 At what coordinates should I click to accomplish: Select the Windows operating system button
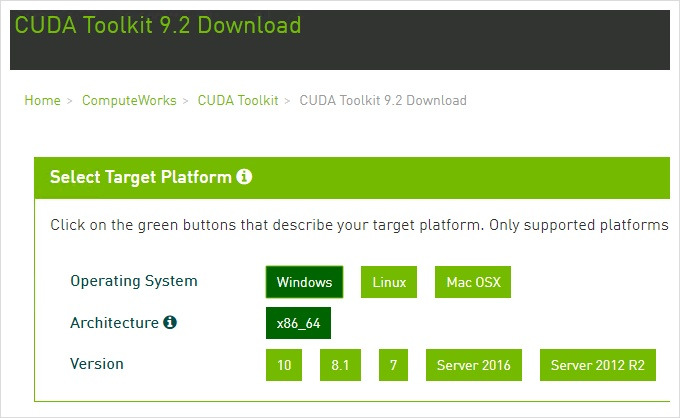click(304, 282)
